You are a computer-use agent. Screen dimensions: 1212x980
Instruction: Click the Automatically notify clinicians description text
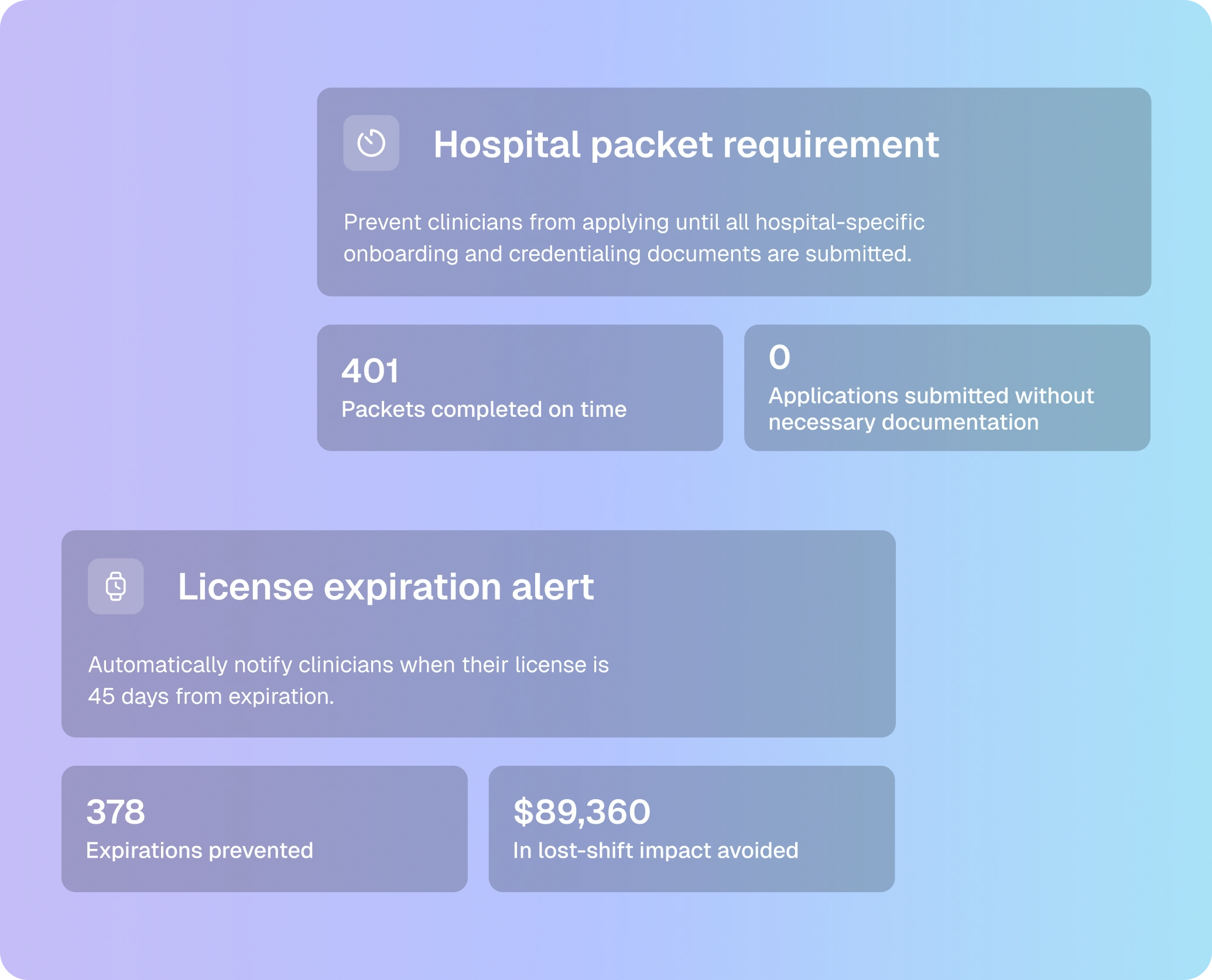coord(348,665)
